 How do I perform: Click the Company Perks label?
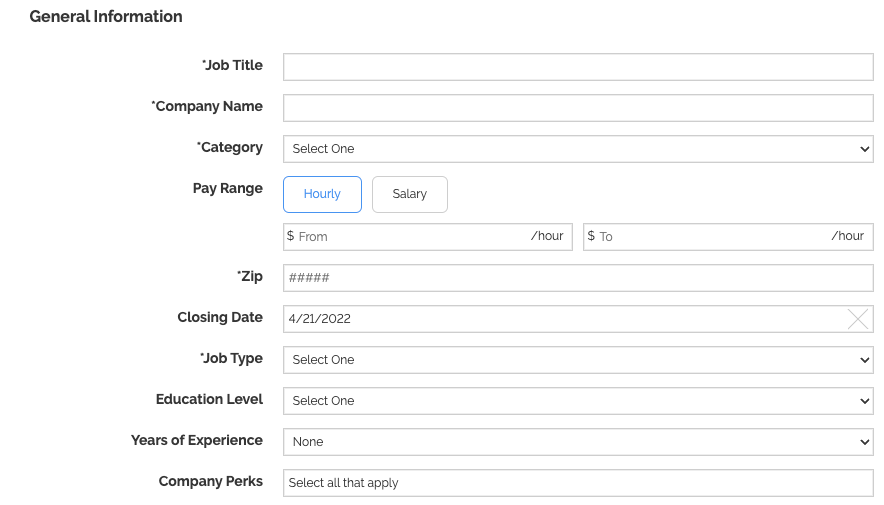click(211, 481)
